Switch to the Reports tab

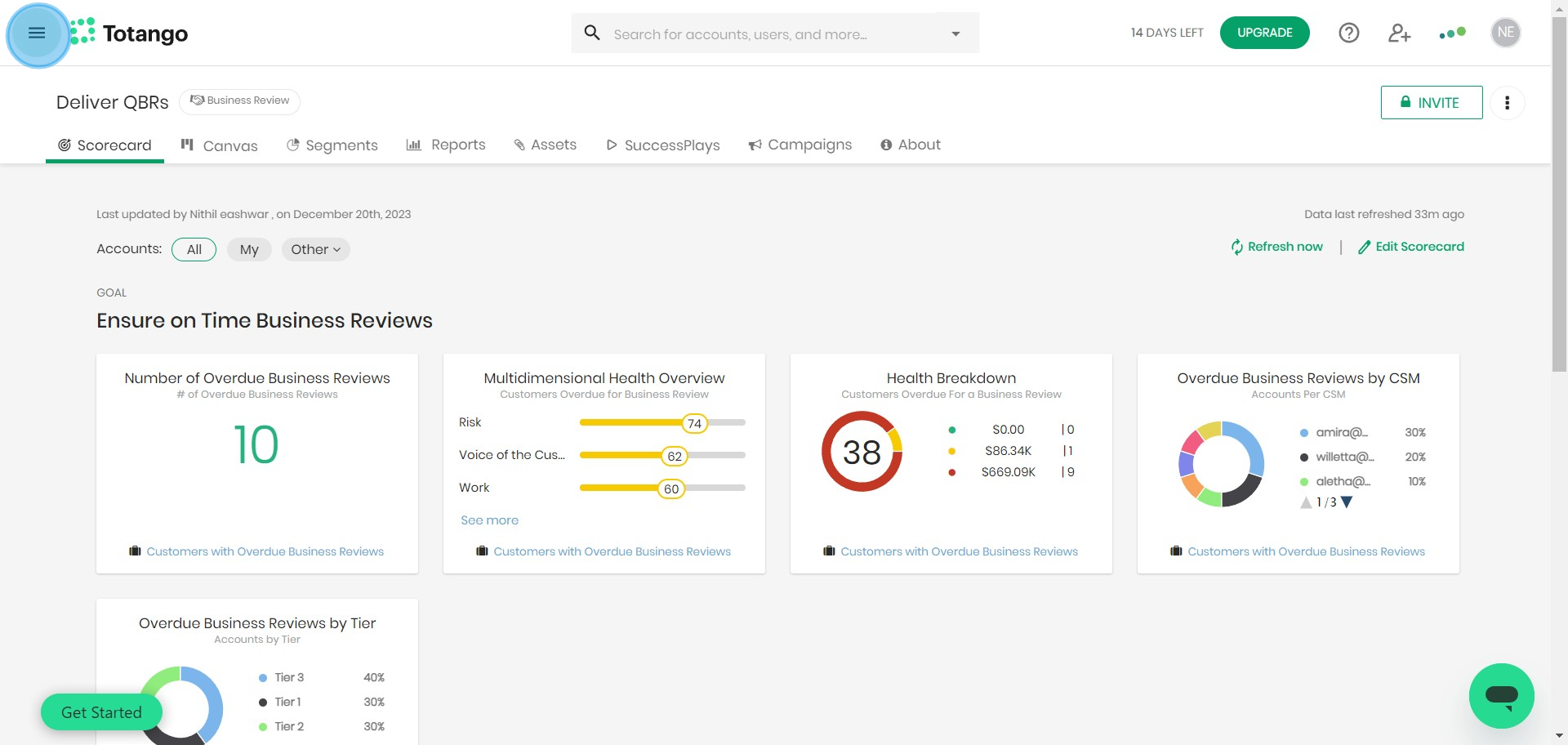tap(446, 145)
